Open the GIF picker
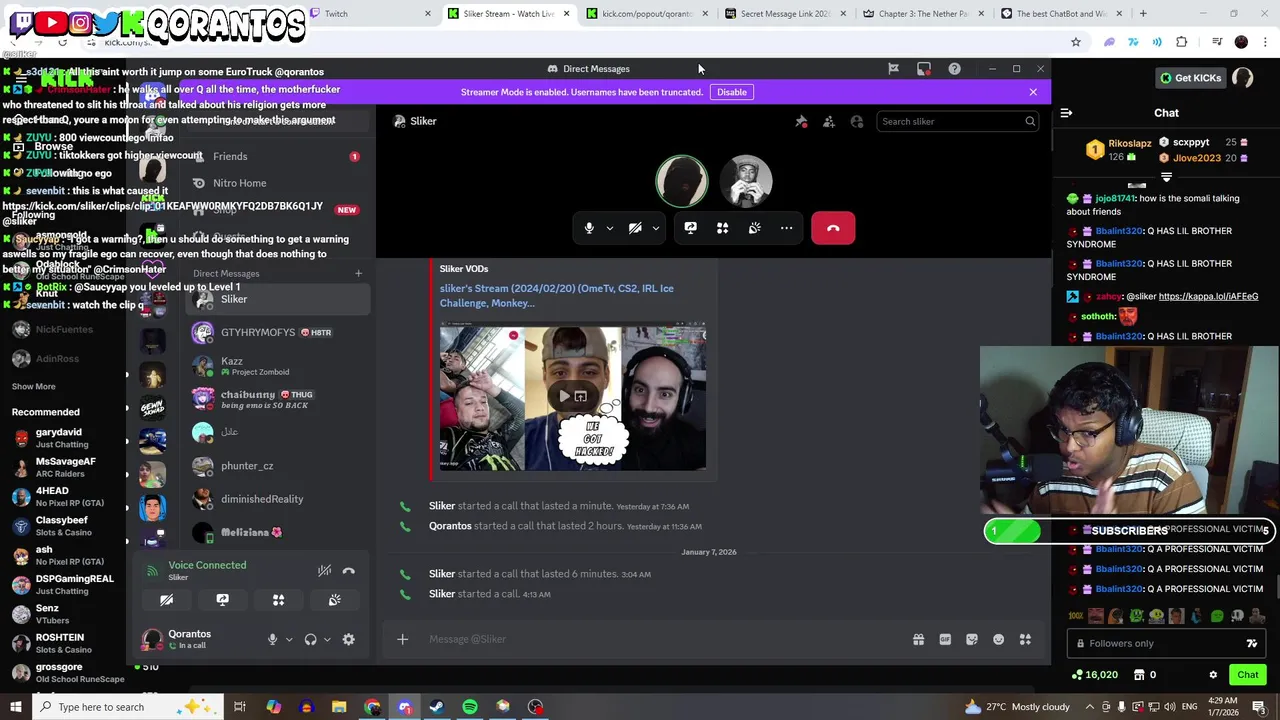 pos(945,639)
